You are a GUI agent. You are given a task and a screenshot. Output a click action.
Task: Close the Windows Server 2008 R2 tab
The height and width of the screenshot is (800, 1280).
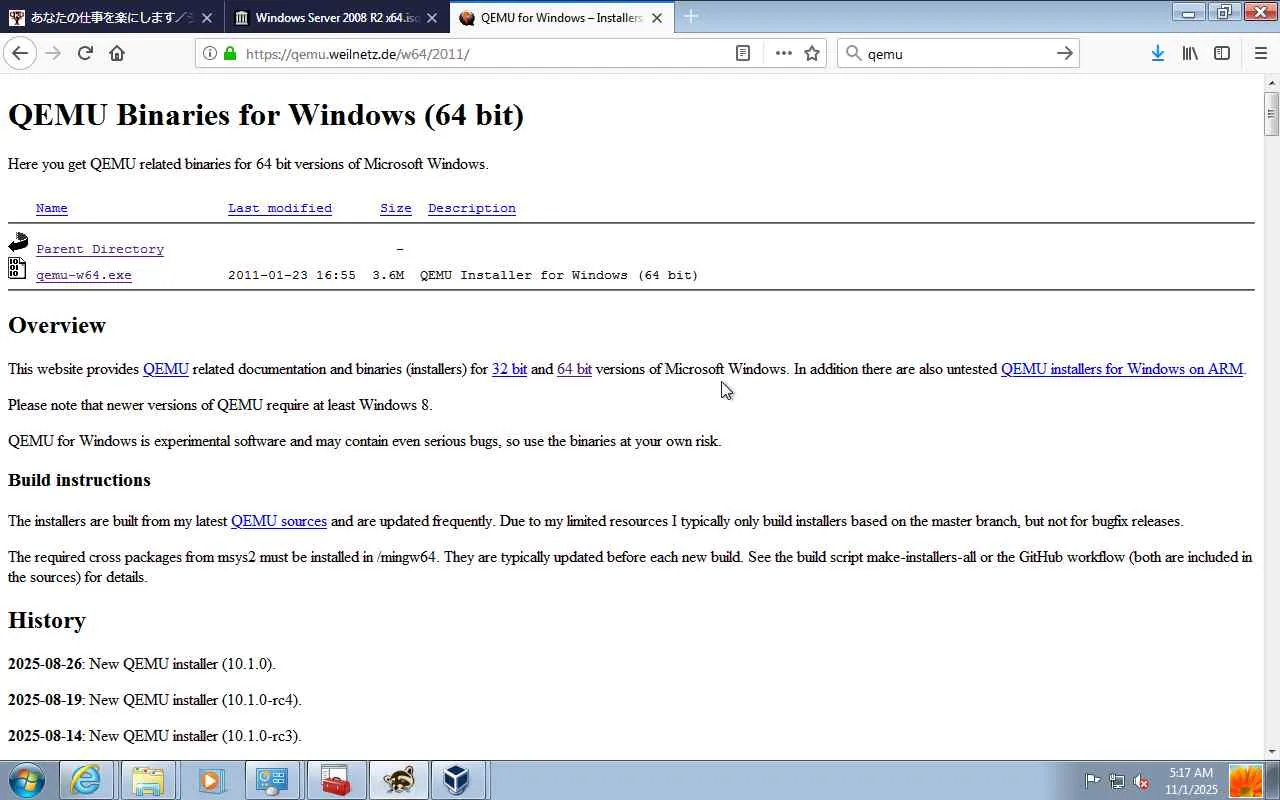tap(432, 18)
